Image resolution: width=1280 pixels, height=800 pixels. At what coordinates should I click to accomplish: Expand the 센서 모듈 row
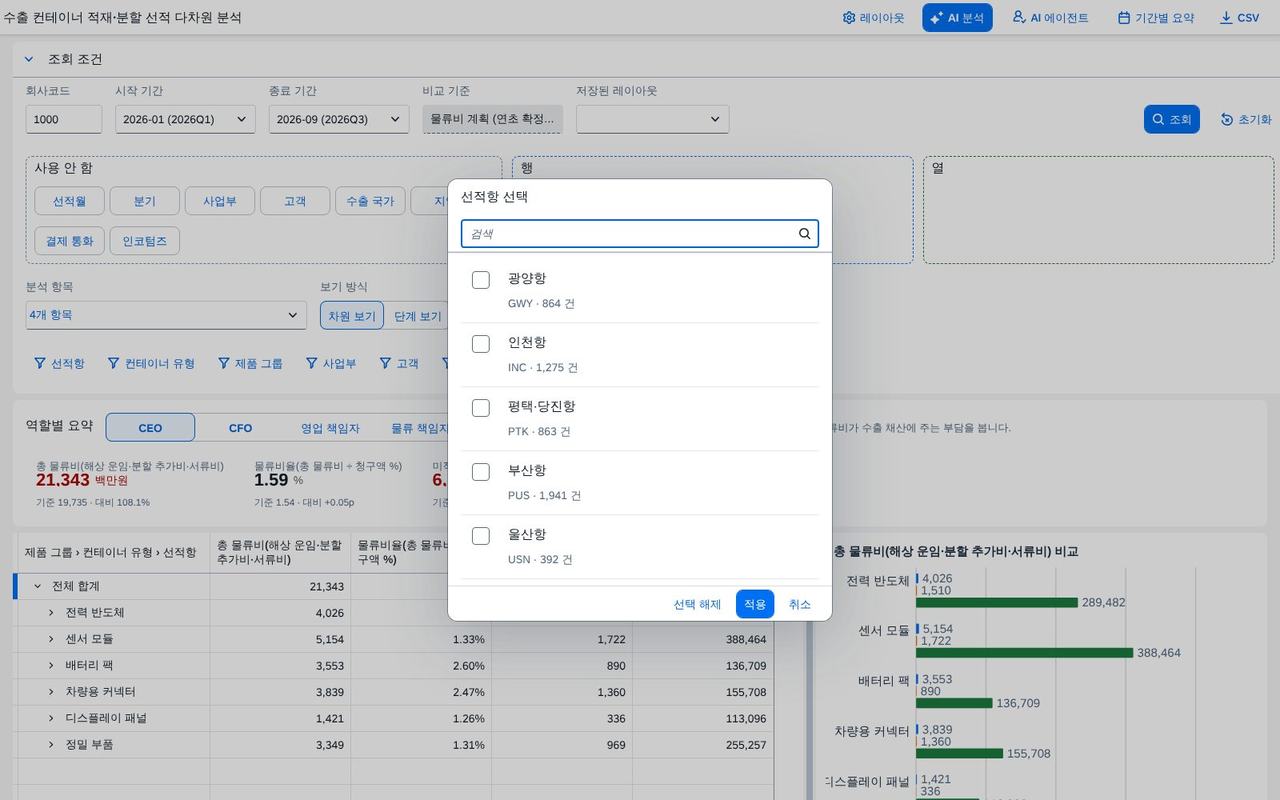51,639
